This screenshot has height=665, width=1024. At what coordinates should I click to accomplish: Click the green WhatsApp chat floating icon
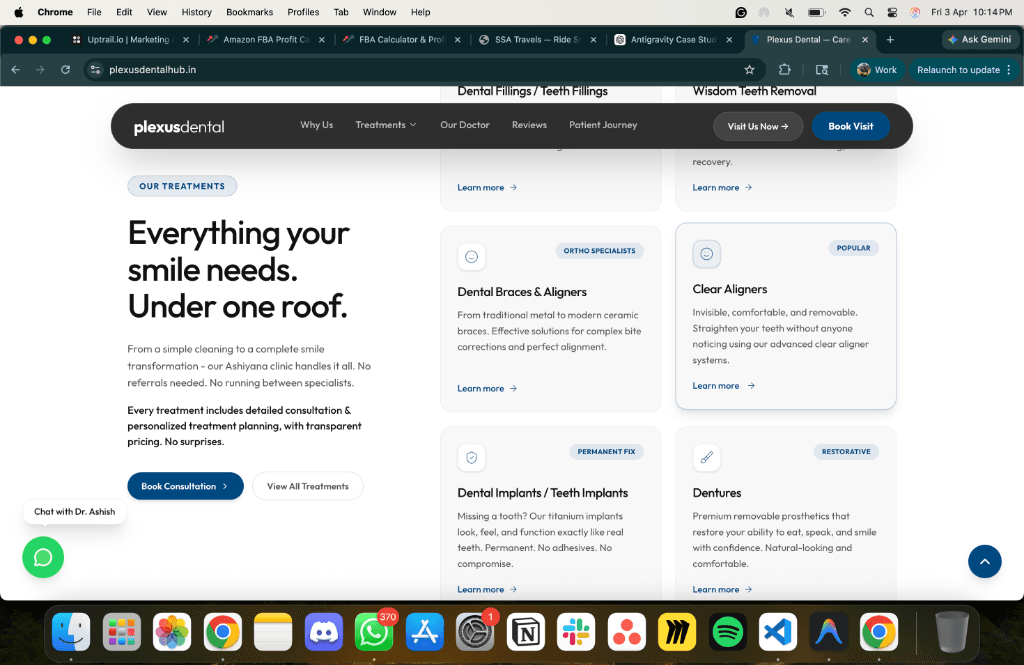pos(43,557)
